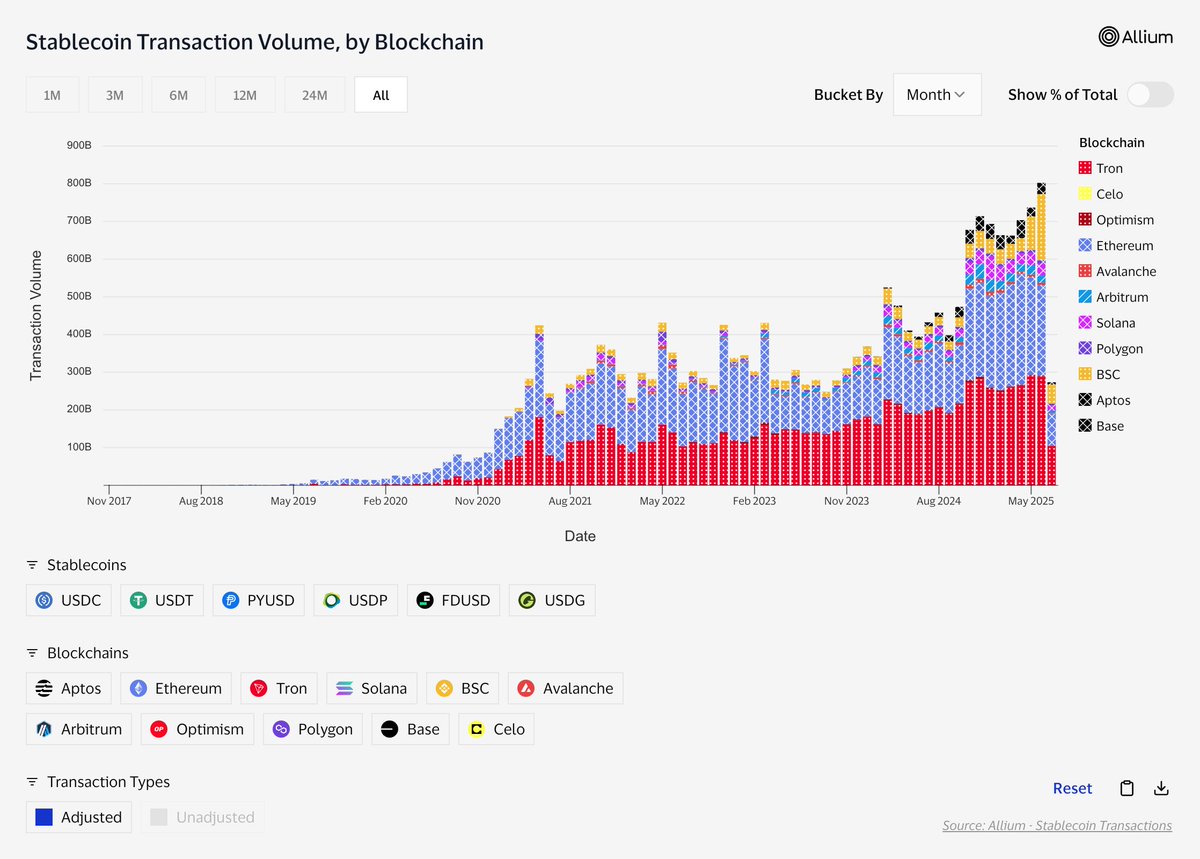Click the Arbitrum legend color swatch
1200x859 pixels.
(1085, 297)
